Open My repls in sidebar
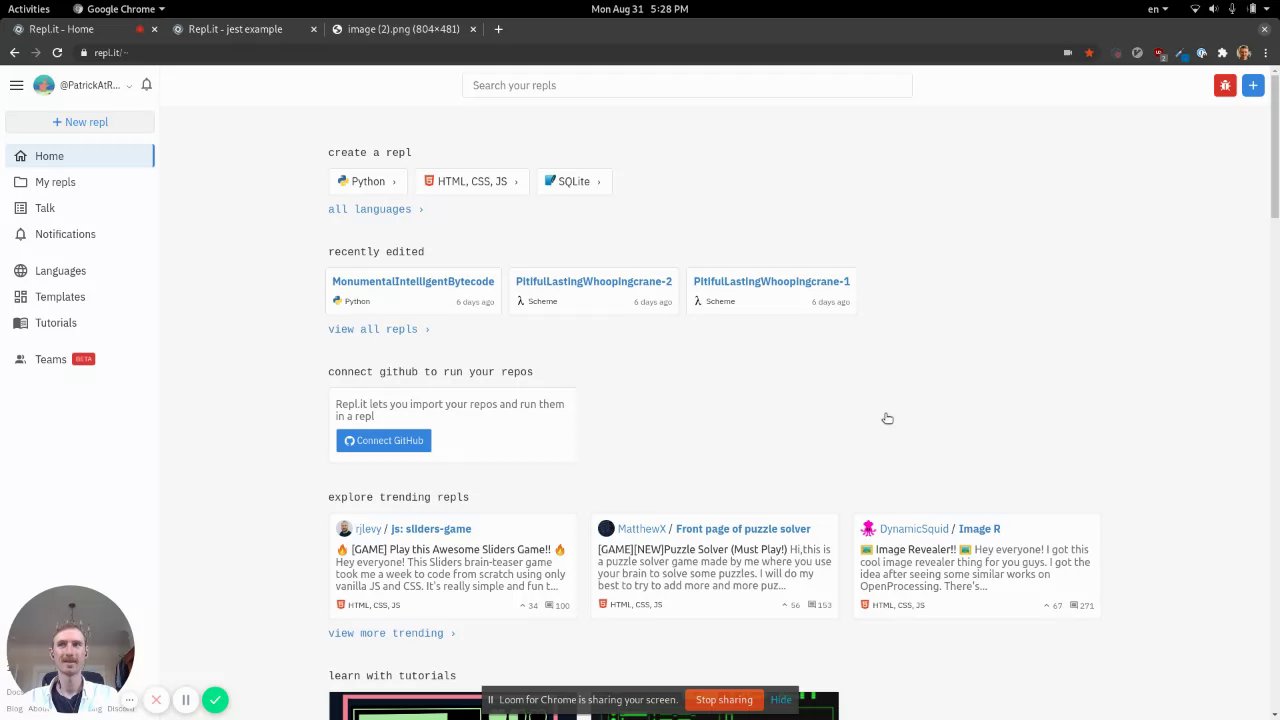This screenshot has width=1280, height=720. point(80,182)
